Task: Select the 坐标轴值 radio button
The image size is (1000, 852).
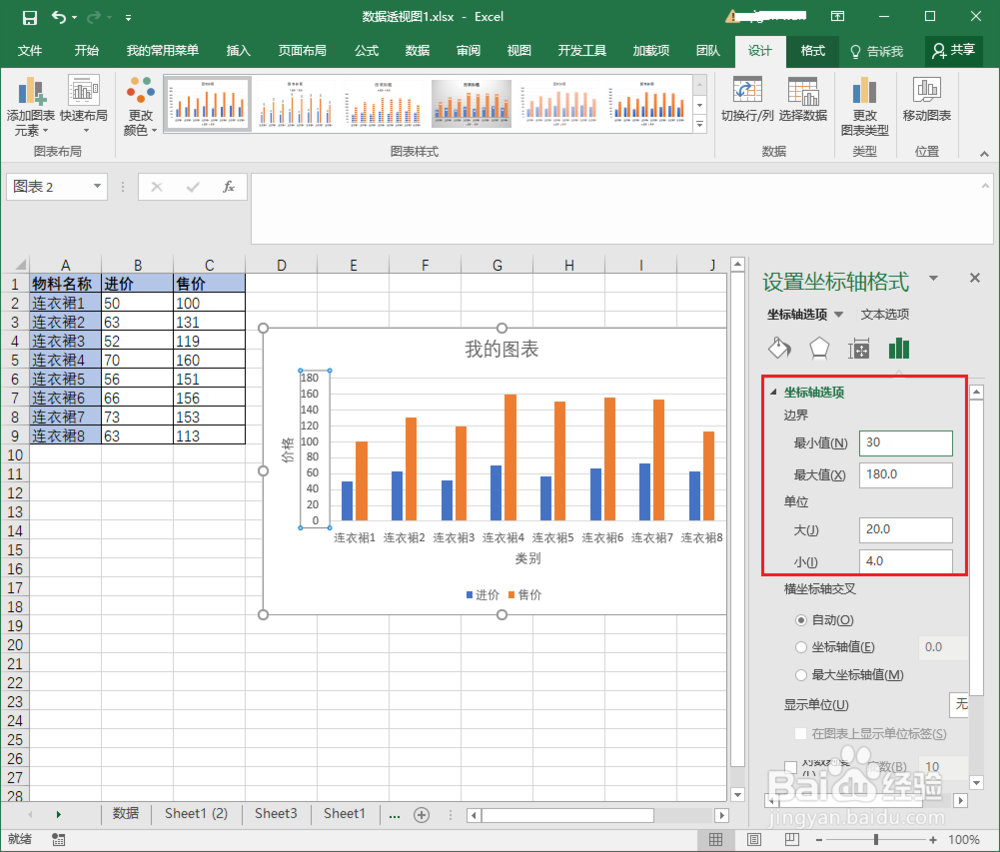Action: click(x=801, y=647)
